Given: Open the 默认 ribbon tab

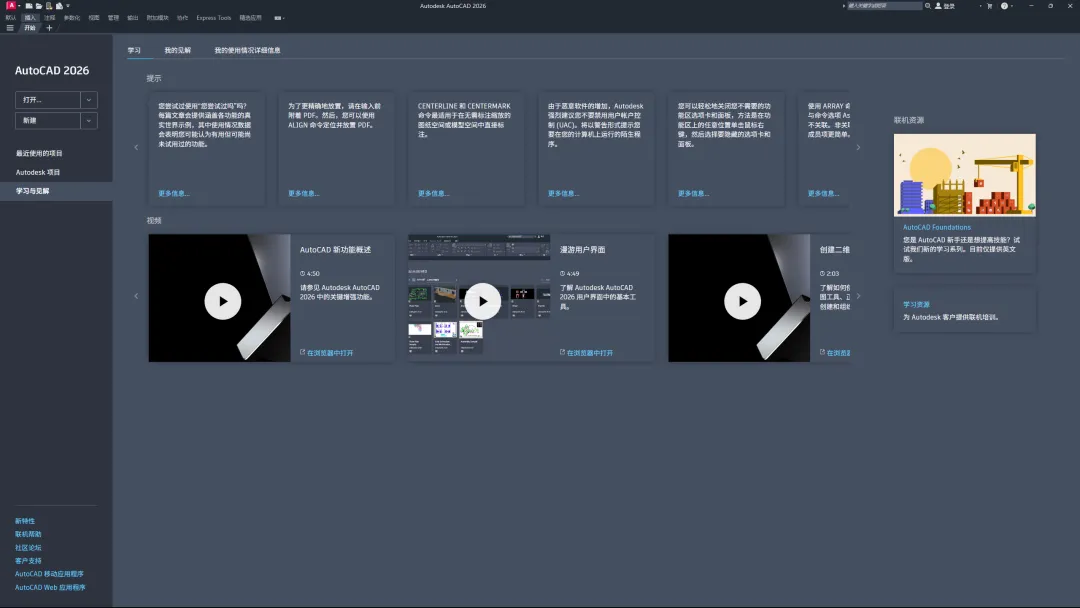Looking at the screenshot, I should coord(10,18).
